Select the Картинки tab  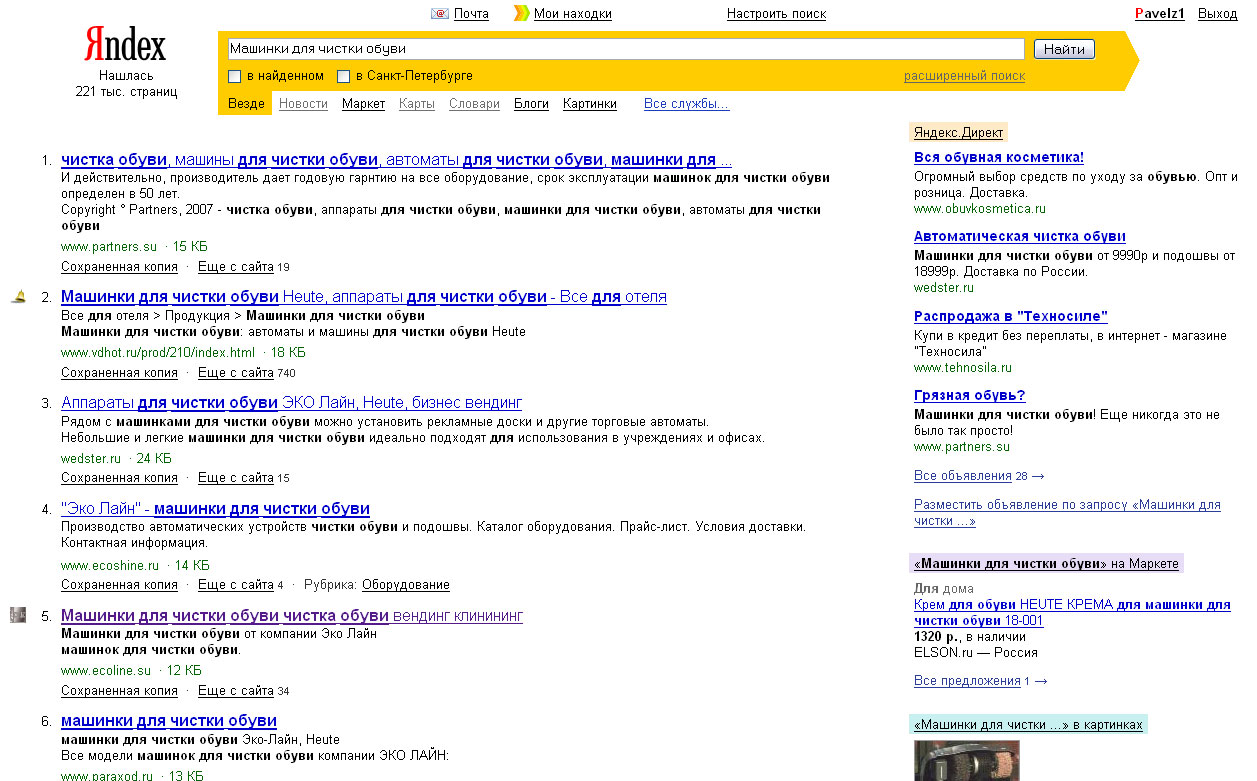589,104
